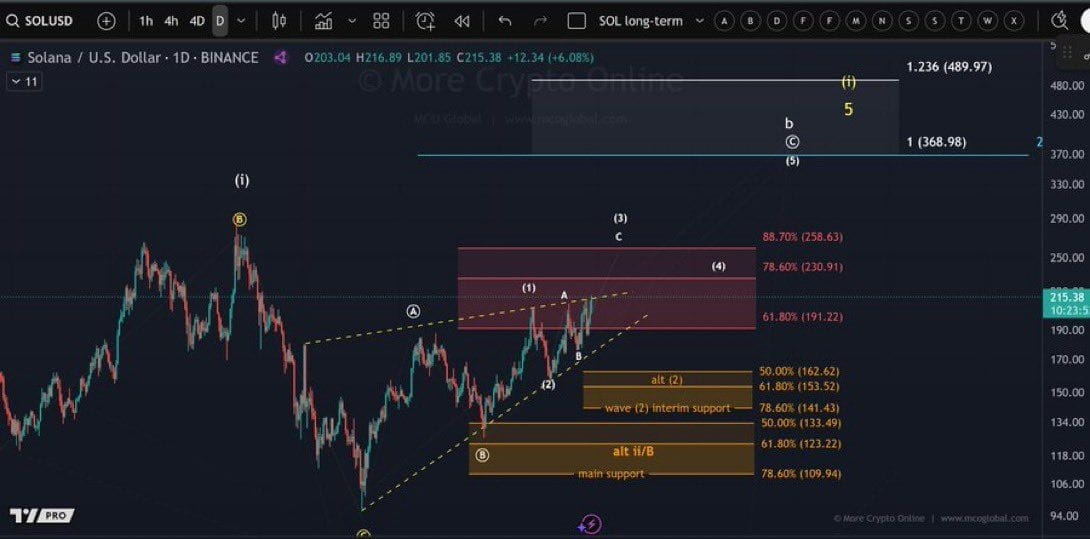The width and height of the screenshot is (1090, 539).
Task: Click the circled A toolbar button
Action: point(724,21)
